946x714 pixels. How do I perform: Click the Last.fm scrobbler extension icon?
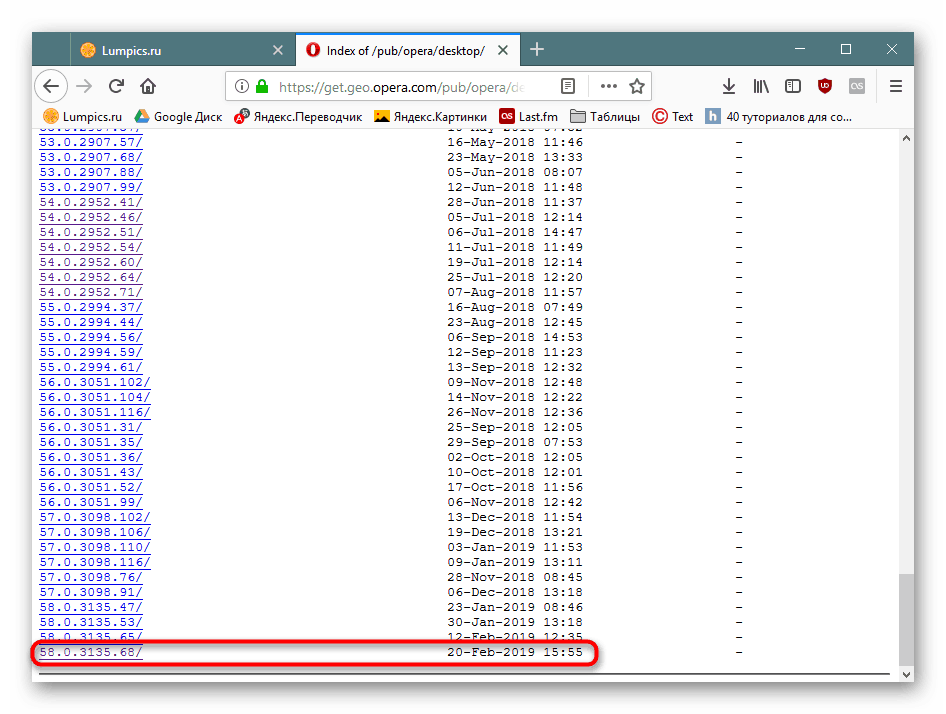pyautogui.click(x=857, y=86)
